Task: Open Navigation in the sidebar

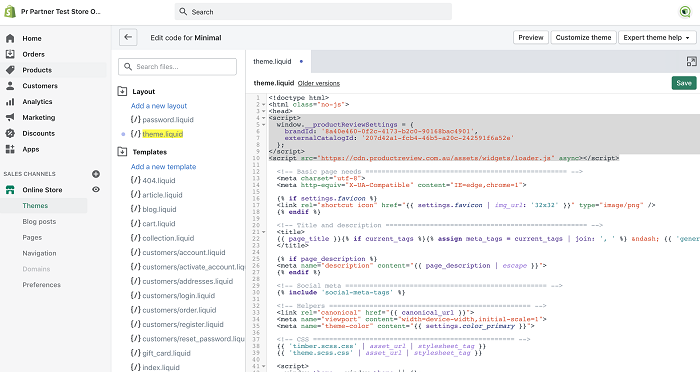Action: click(x=39, y=253)
